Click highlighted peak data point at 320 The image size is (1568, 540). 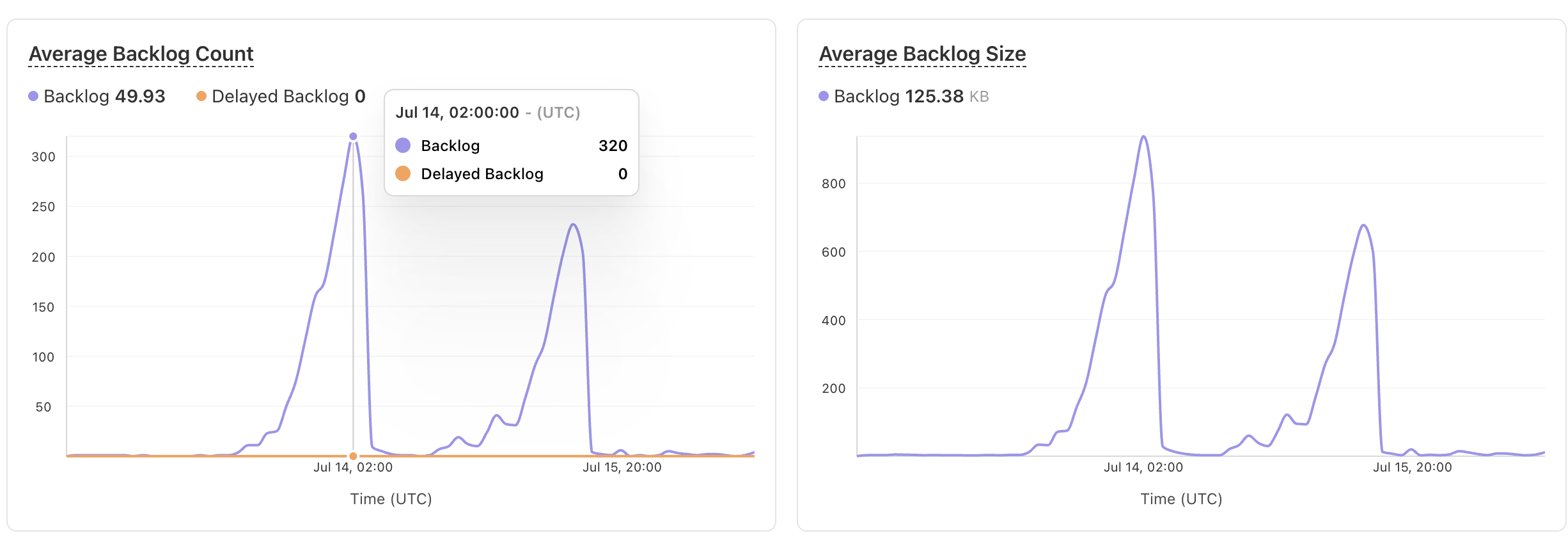353,136
